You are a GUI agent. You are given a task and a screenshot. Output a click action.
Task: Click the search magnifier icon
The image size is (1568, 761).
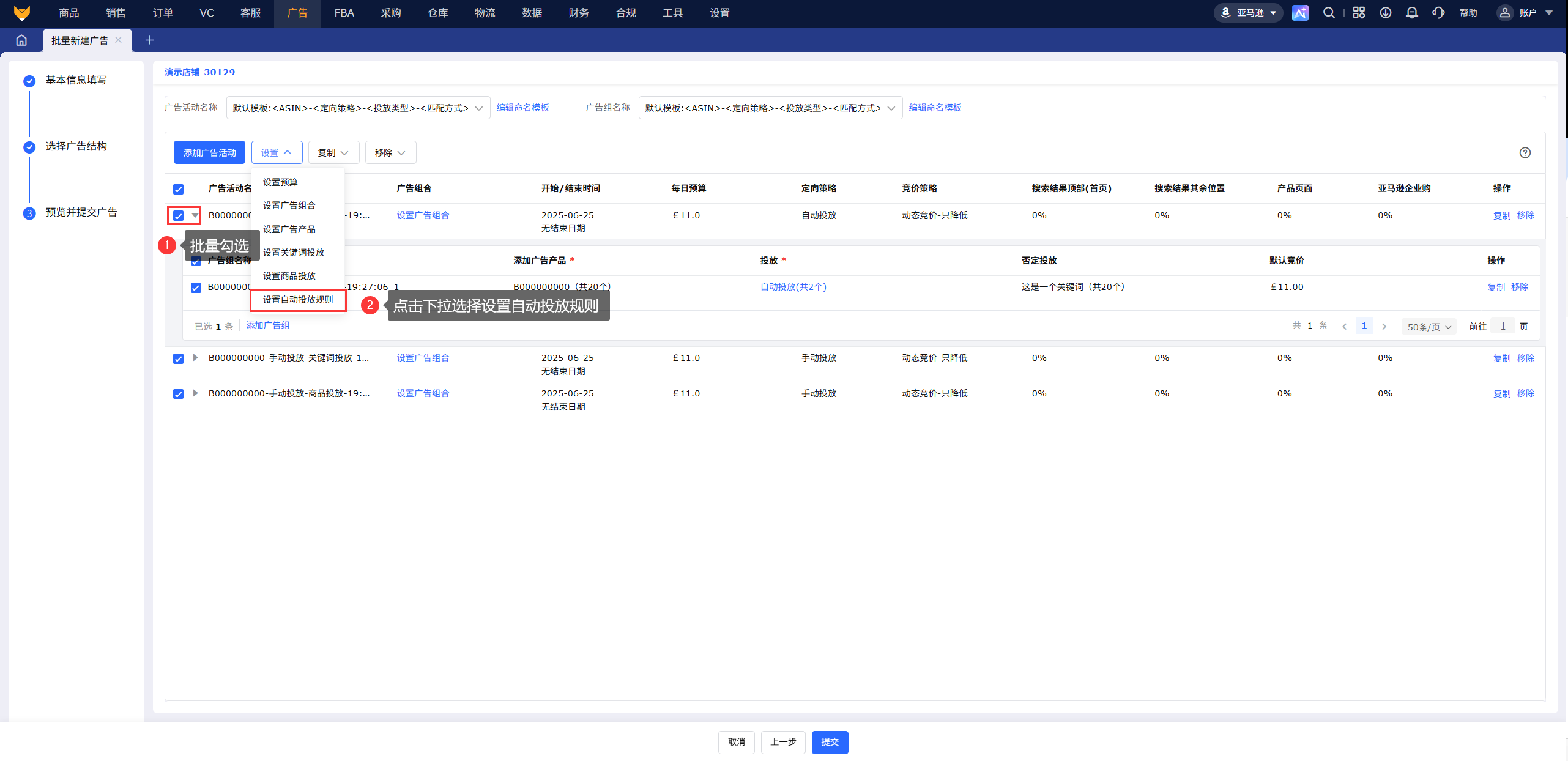[x=1328, y=13]
